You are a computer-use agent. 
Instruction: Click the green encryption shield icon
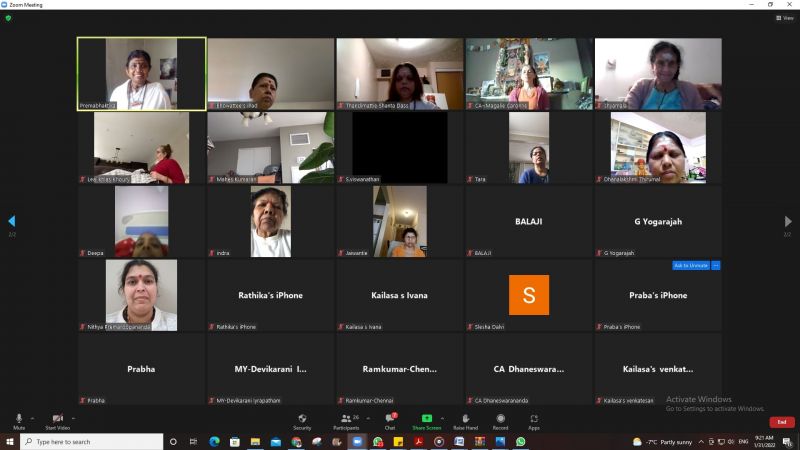pos(8,17)
